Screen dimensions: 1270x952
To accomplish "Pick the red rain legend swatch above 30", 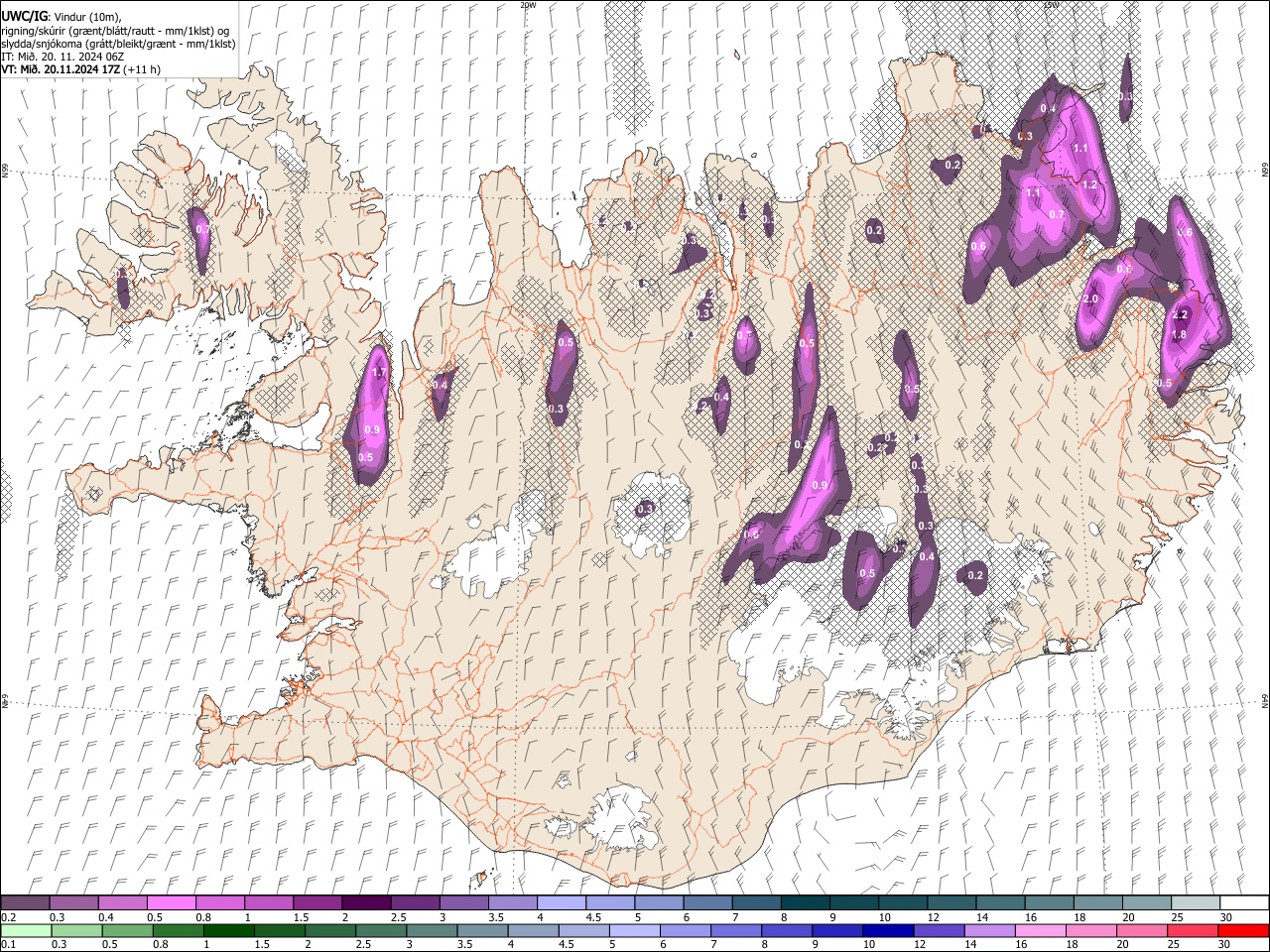I will coord(1243,930).
